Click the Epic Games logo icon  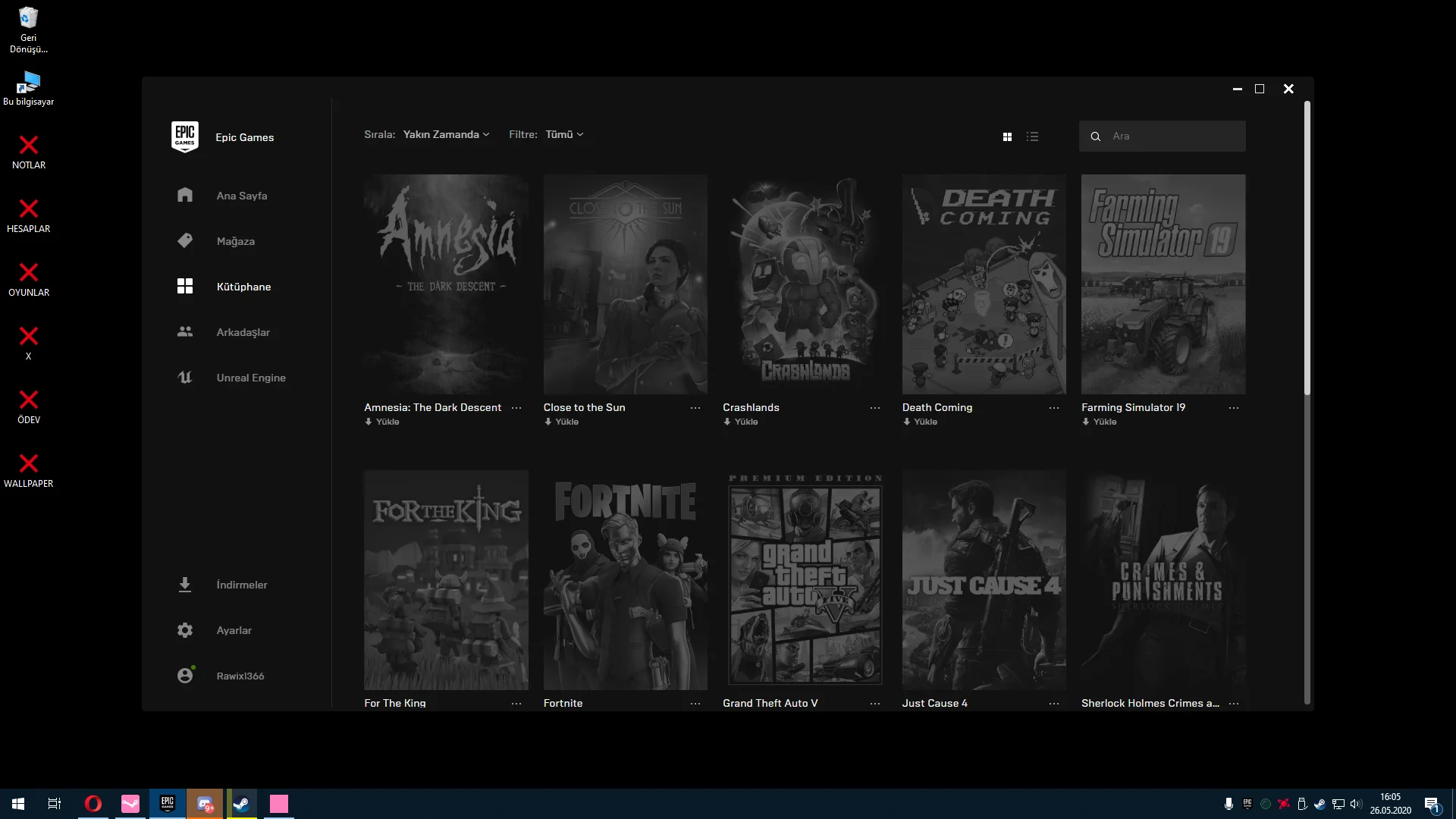point(184,136)
